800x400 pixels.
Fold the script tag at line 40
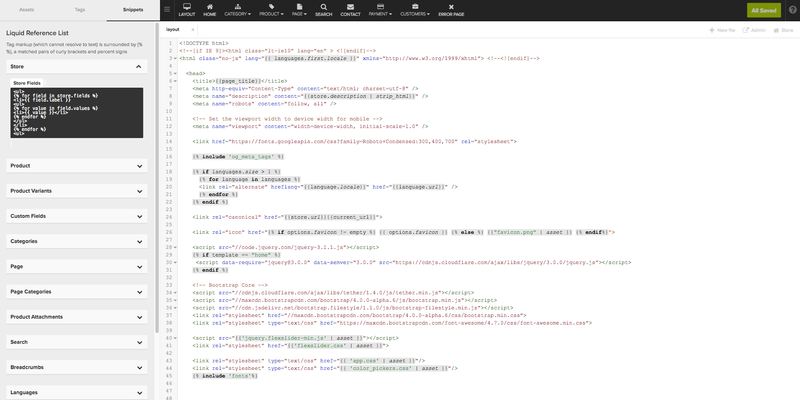[176, 338]
